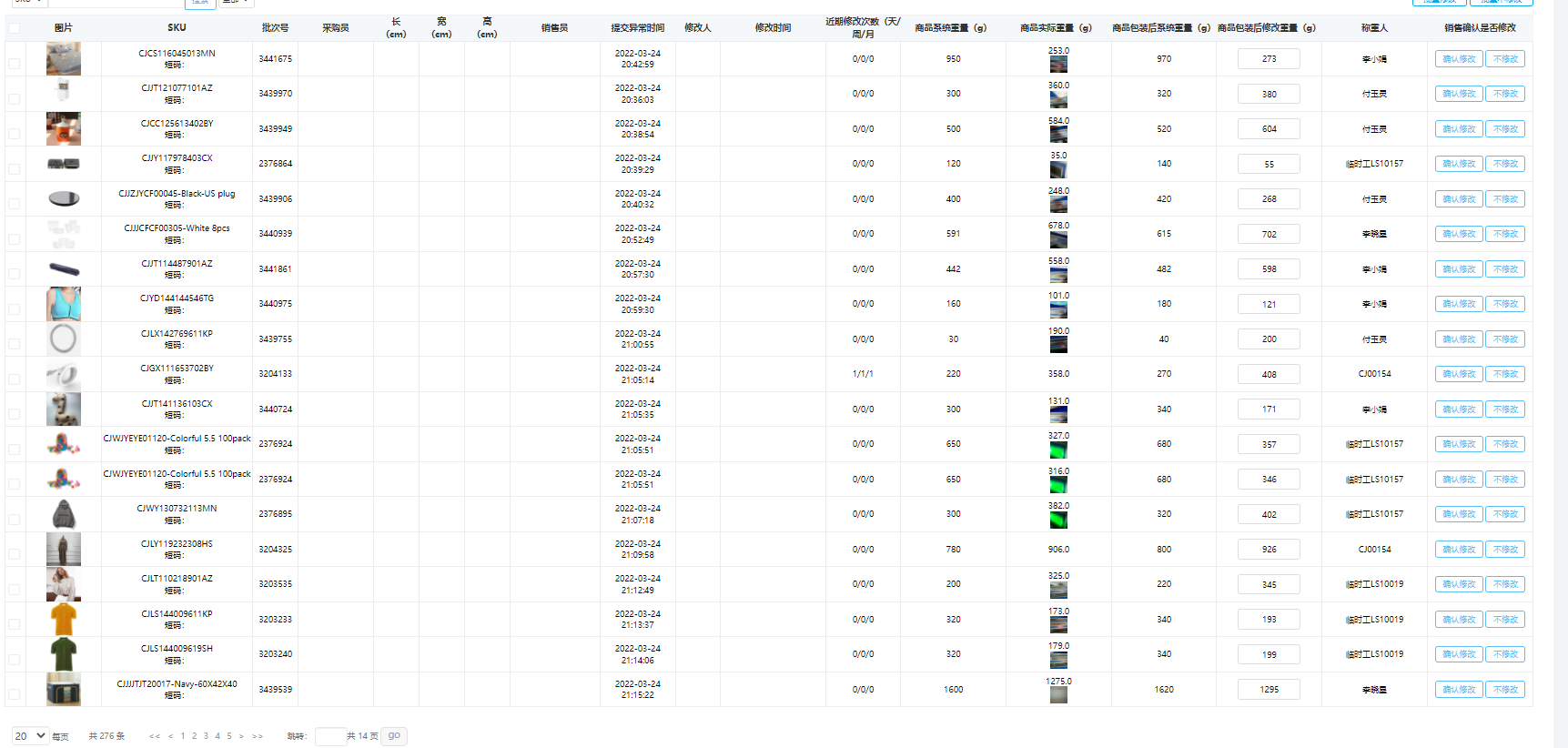Click the modified weight field showing 604

pos(1269,129)
